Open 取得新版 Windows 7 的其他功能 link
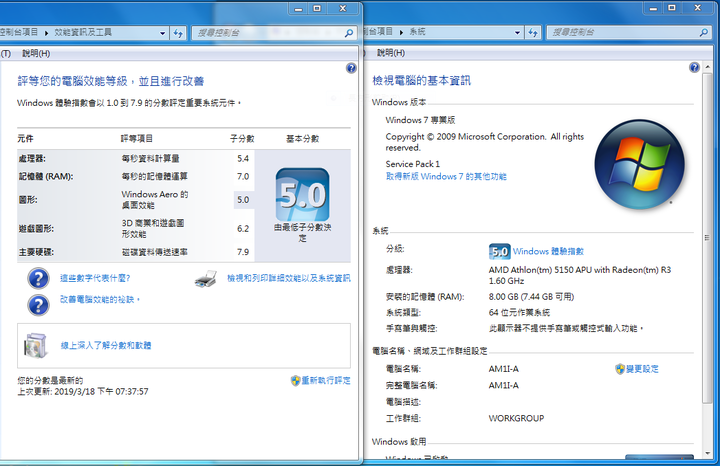The width and height of the screenshot is (720, 466). 446,176
